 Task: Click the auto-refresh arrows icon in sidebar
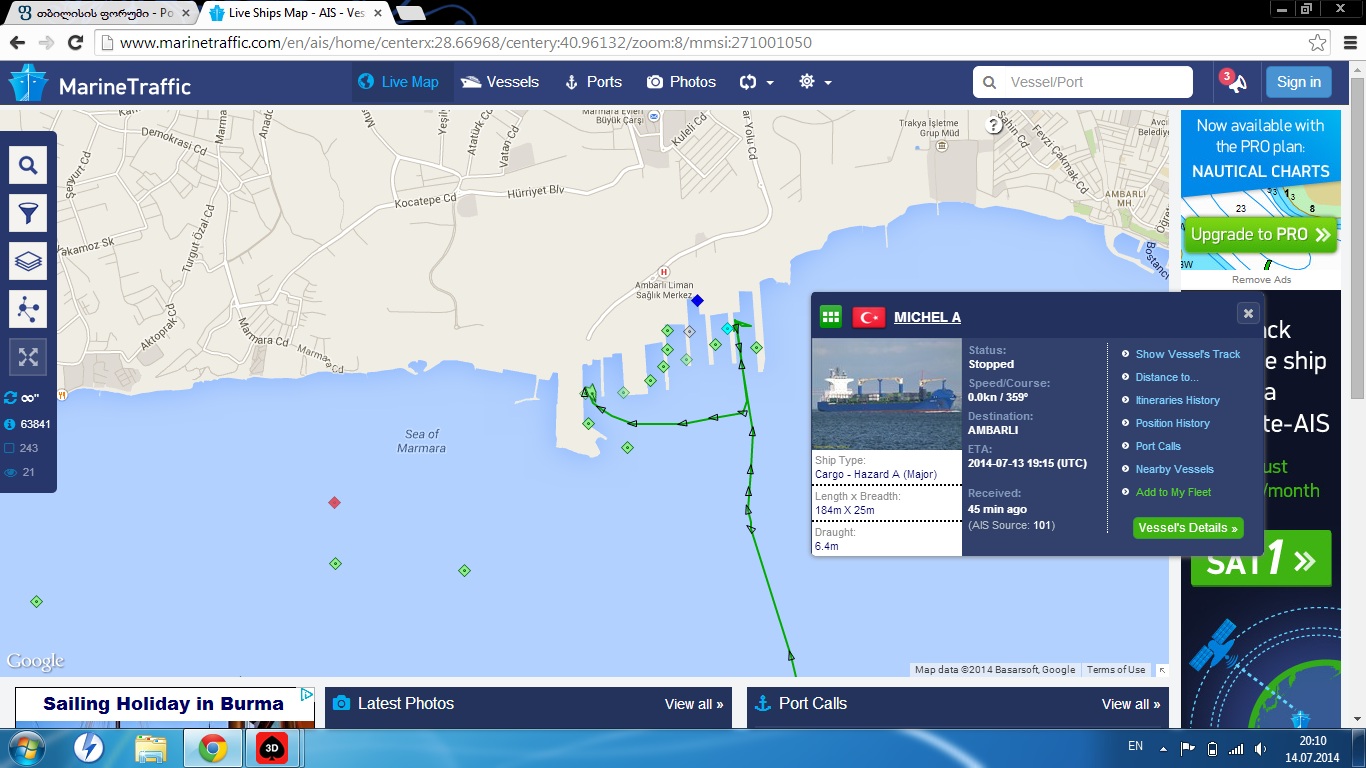(11, 398)
